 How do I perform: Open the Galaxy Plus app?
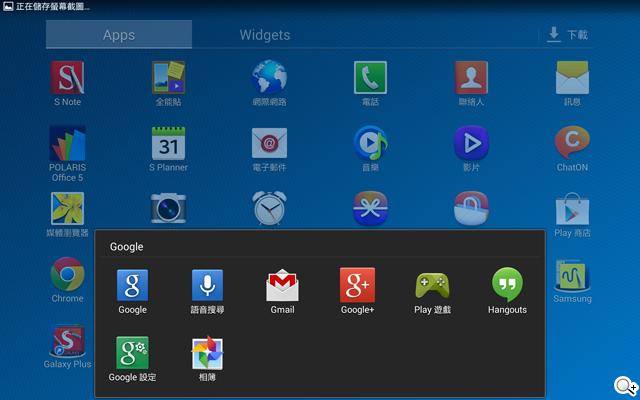pos(67,342)
